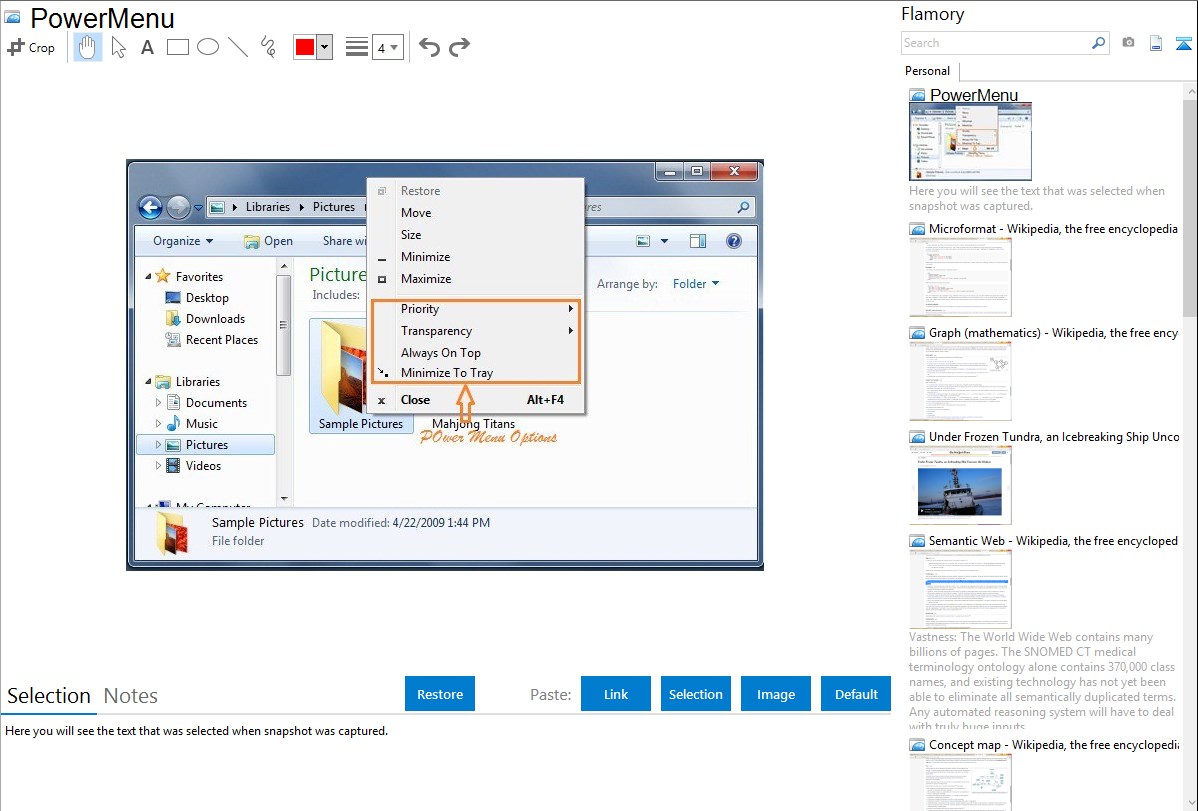Click the Mahjong Titans item label
The width and height of the screenshot is (1198, 811).
coord(473,424)
